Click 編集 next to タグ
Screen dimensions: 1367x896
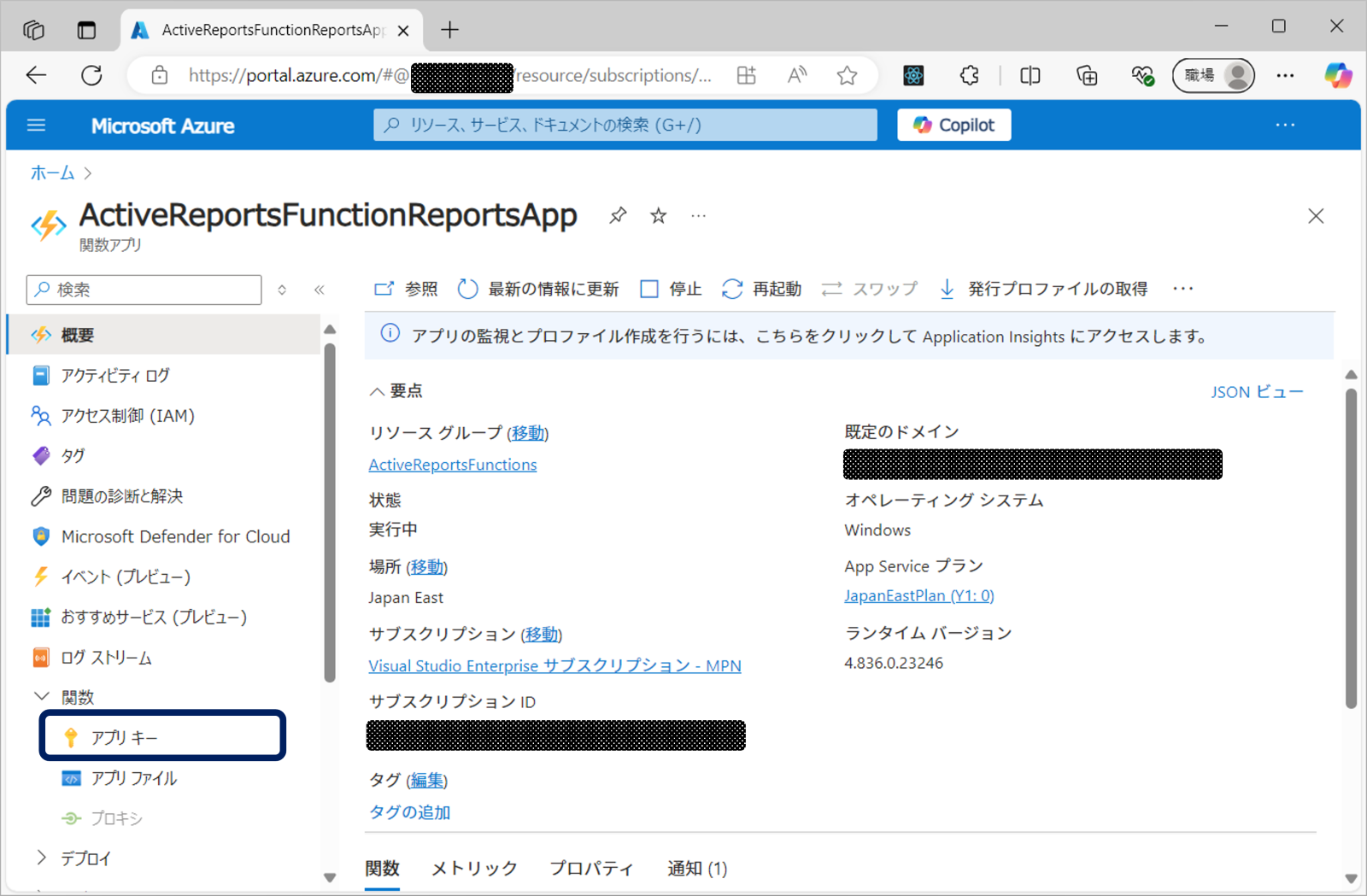point(426,780)
